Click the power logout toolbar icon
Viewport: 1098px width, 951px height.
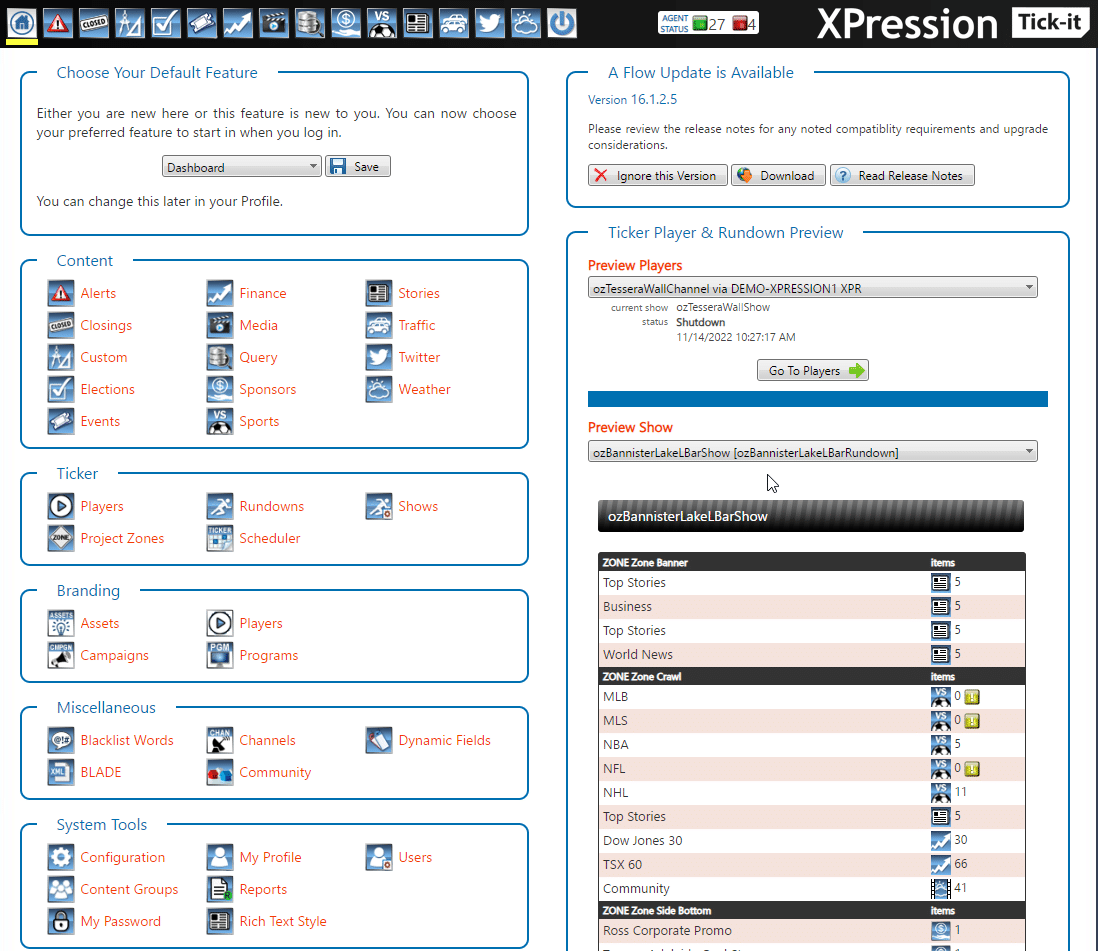[x=562, y=23]
